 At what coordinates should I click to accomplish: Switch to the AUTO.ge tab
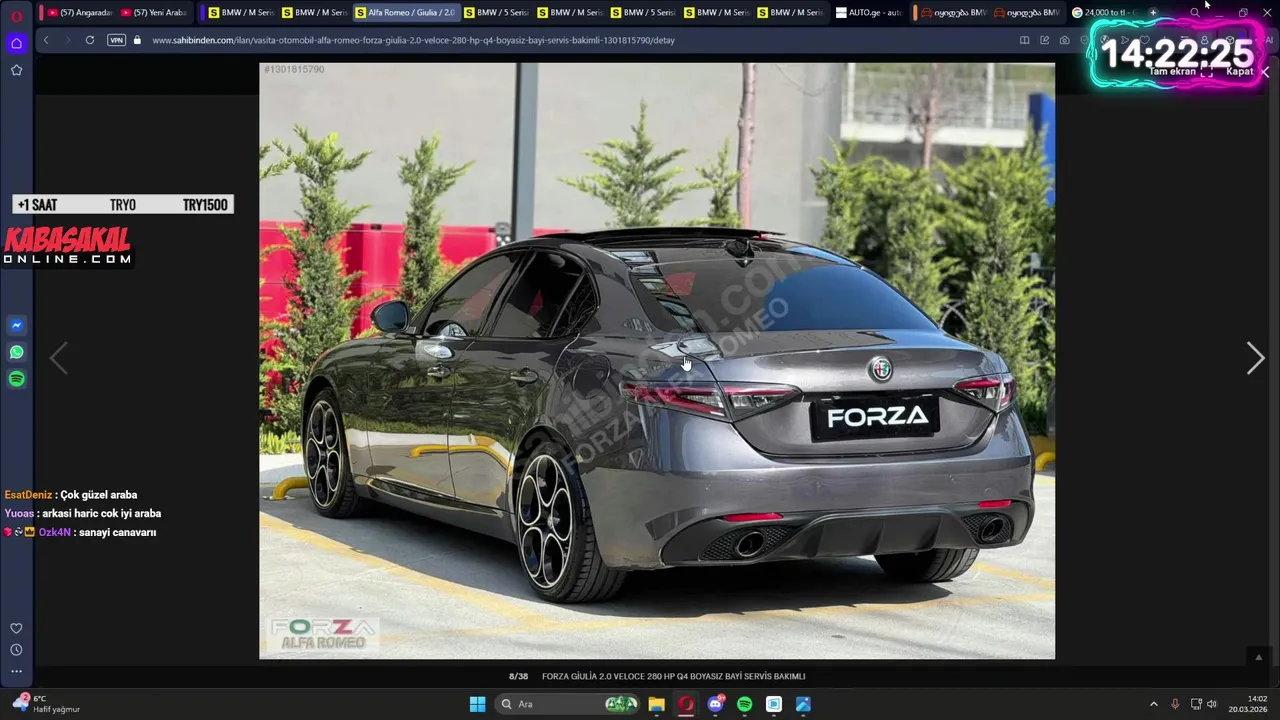868,13
